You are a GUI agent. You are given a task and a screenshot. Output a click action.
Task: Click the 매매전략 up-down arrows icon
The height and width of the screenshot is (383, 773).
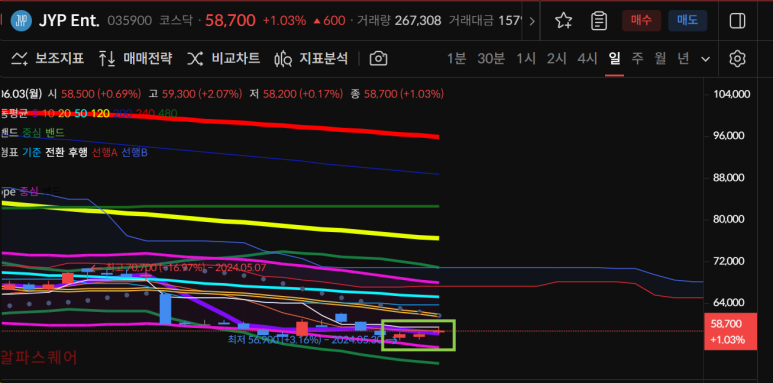click(x=106, y=59)
